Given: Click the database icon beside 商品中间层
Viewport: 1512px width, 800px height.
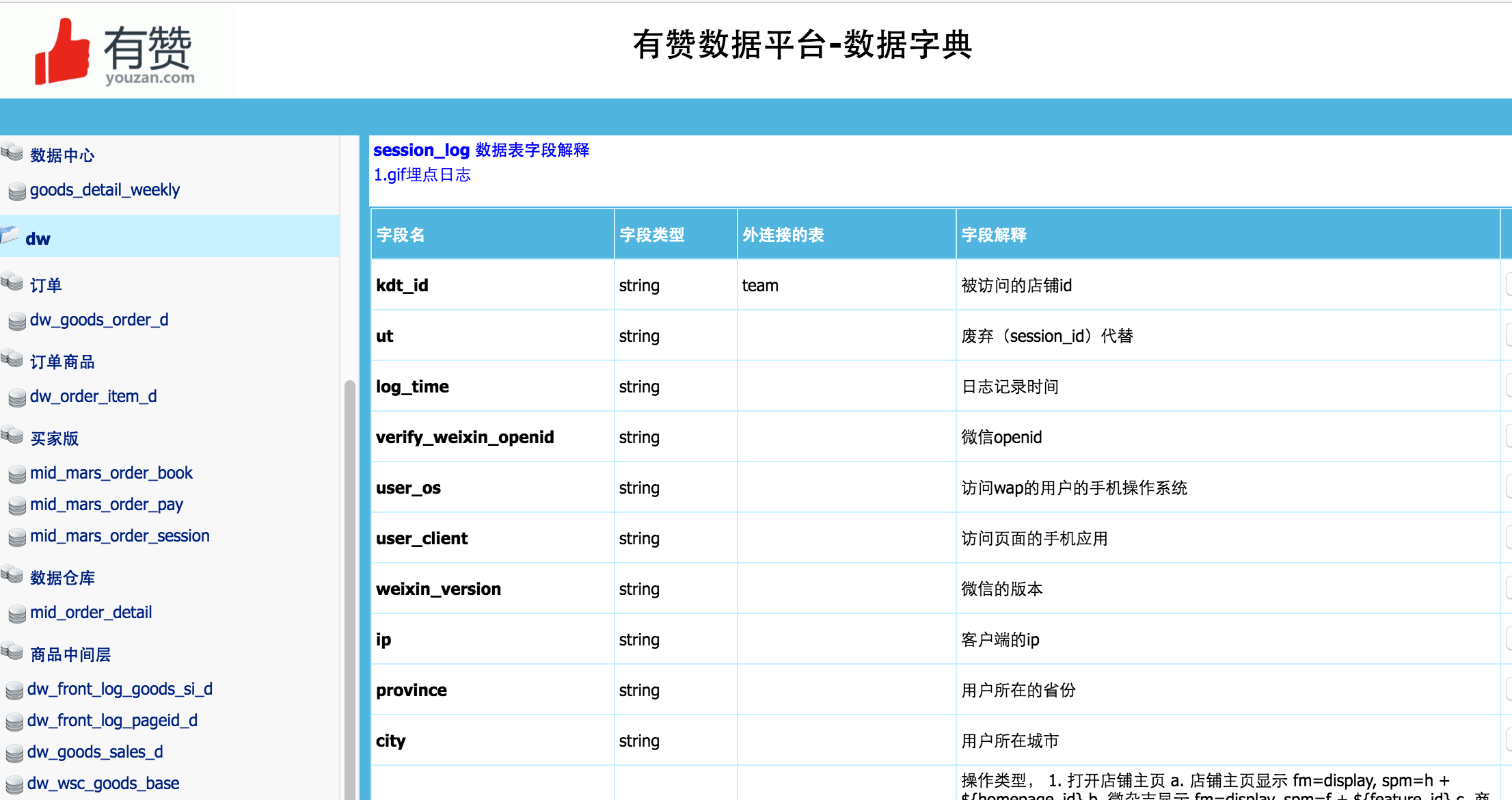Looking at the screenshot, I should click(12, 651).
